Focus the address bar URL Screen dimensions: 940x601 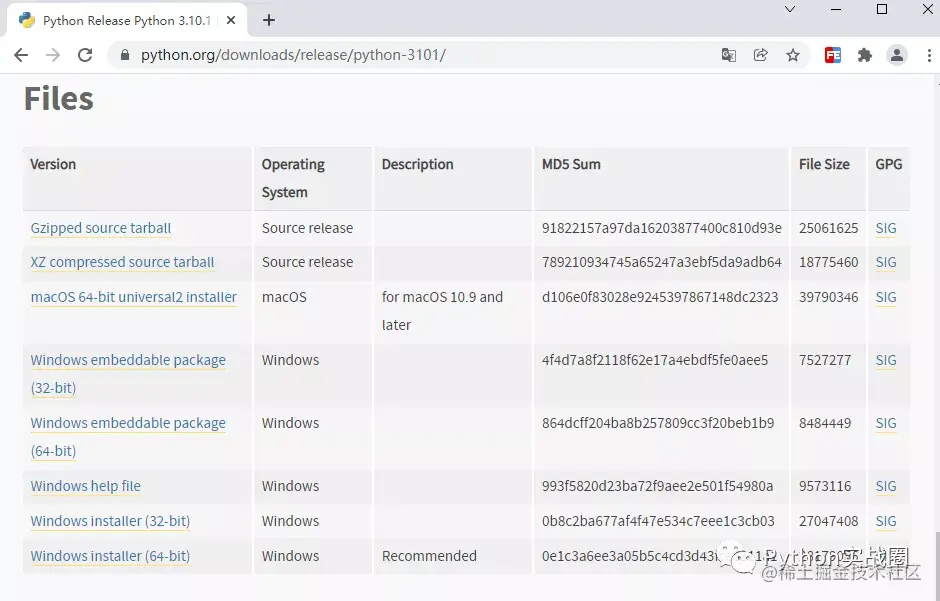click(293, 55)
